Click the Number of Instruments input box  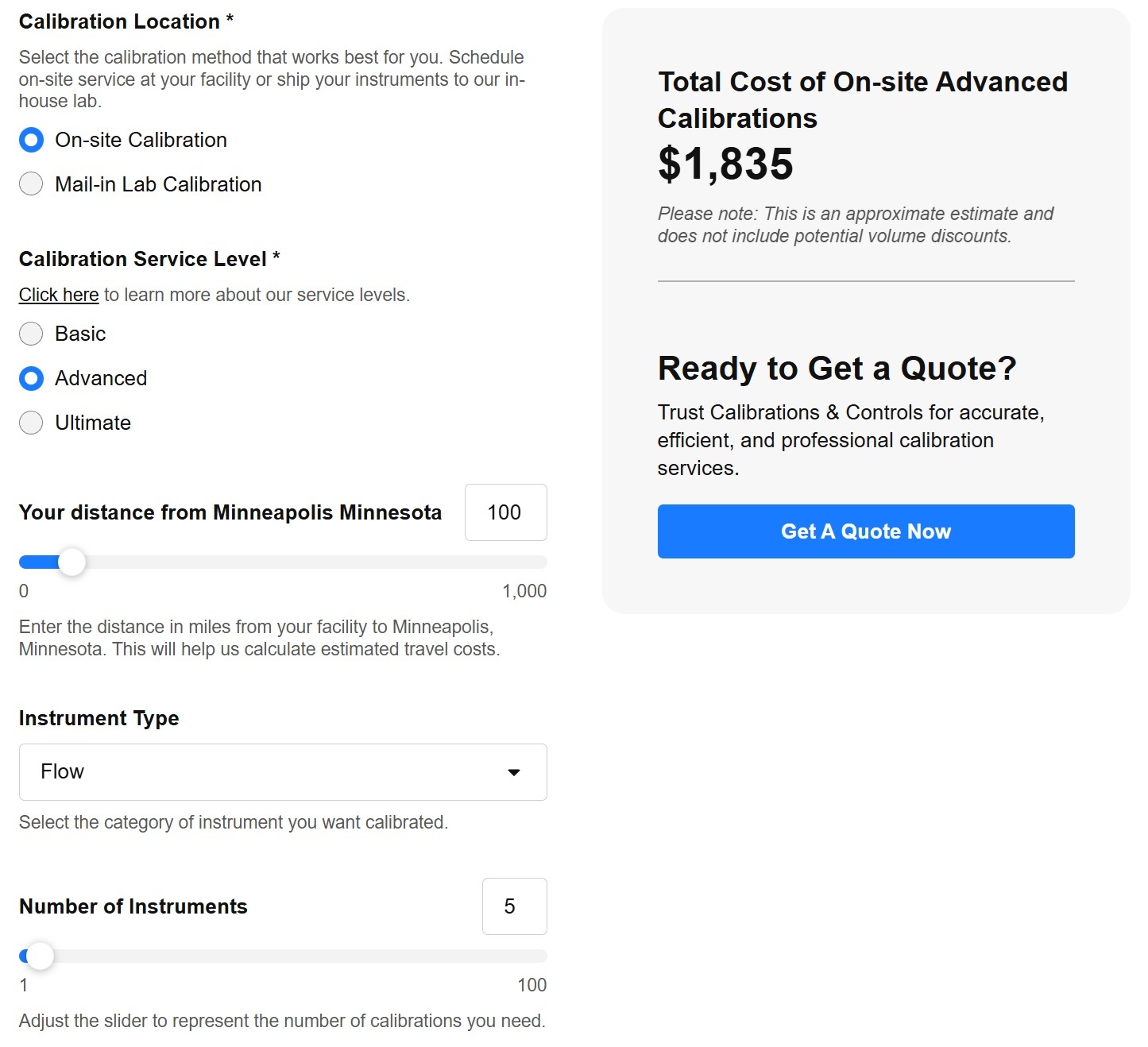[x=514, y=906]
